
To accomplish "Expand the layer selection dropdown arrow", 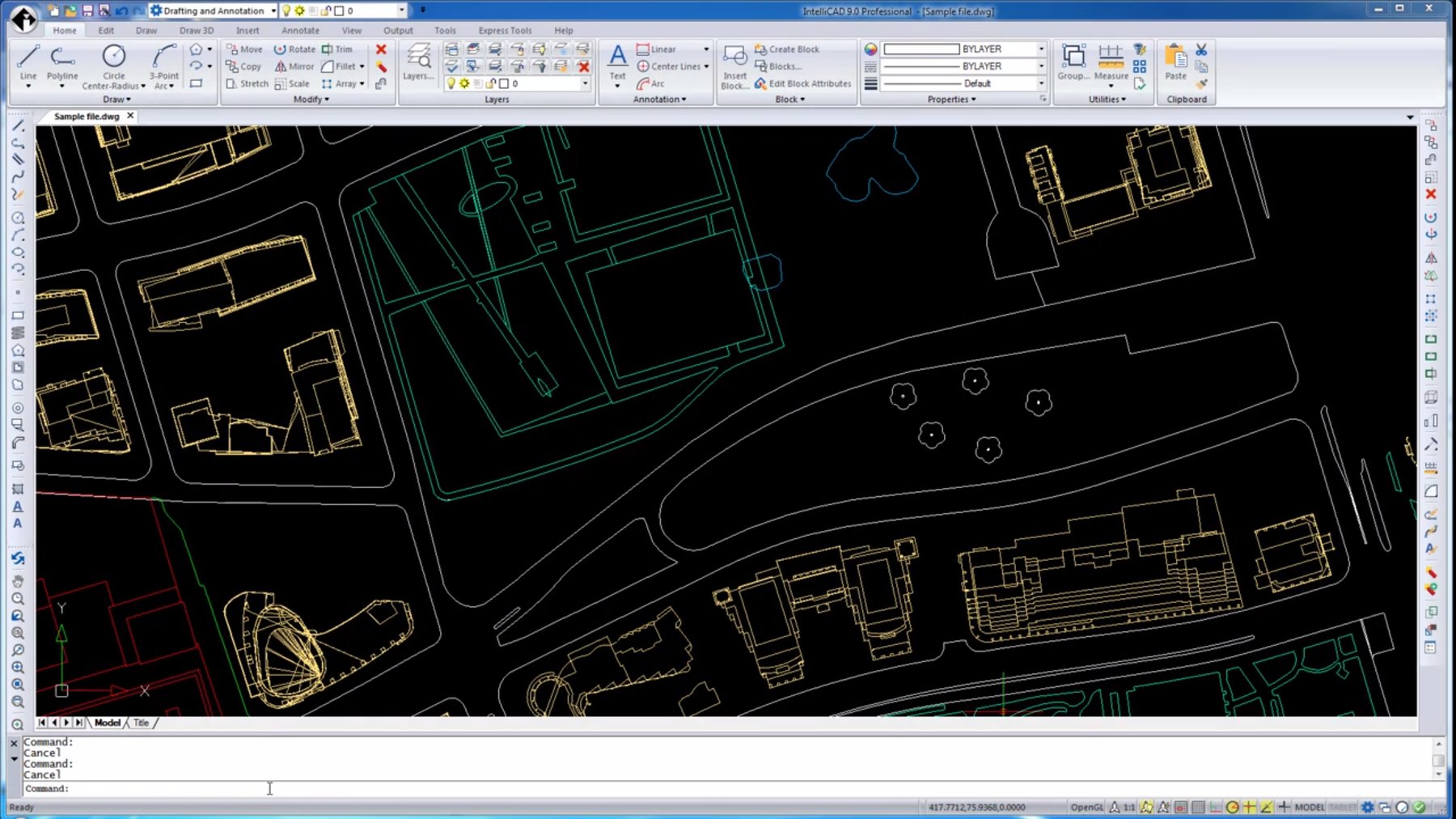I will tap(585, 83).
